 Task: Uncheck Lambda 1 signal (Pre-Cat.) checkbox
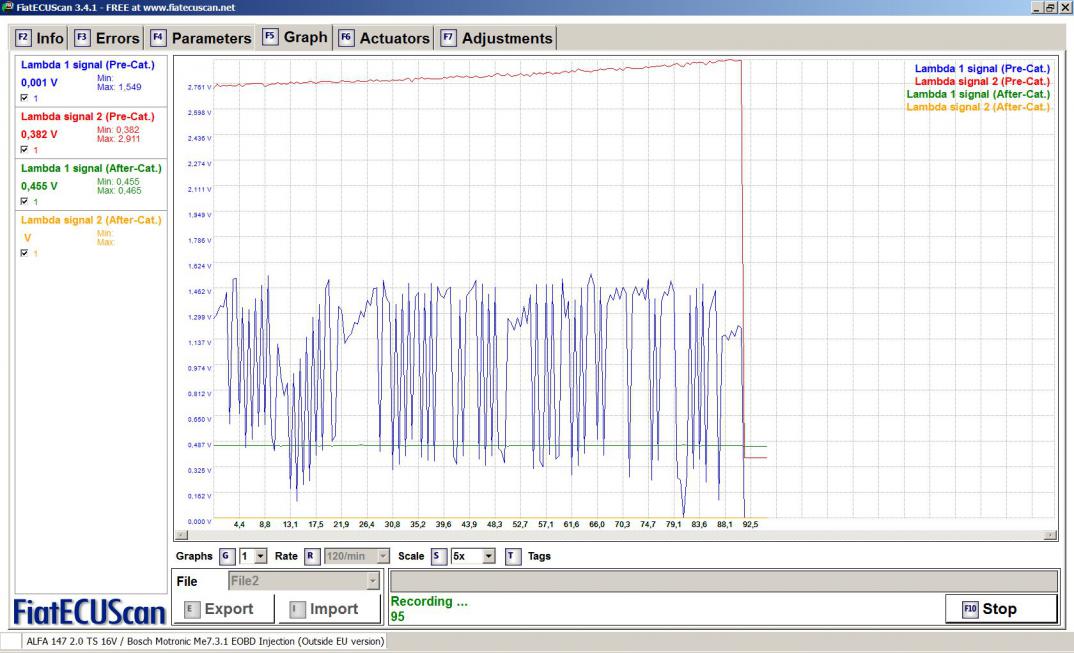pos(25,98)
